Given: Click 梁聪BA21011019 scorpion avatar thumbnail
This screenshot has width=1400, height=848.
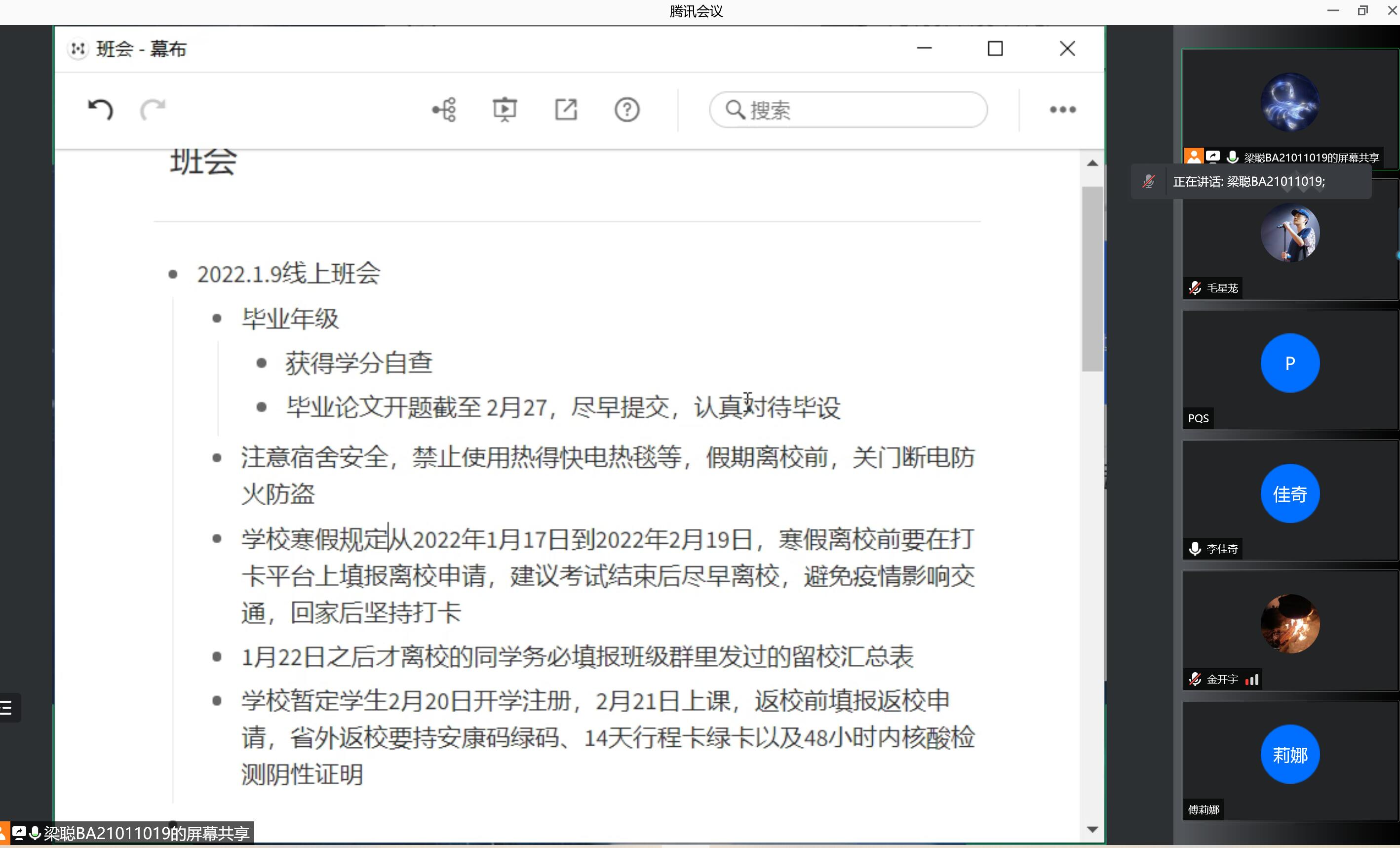Looking at the screenshot, I should 1290,103.
